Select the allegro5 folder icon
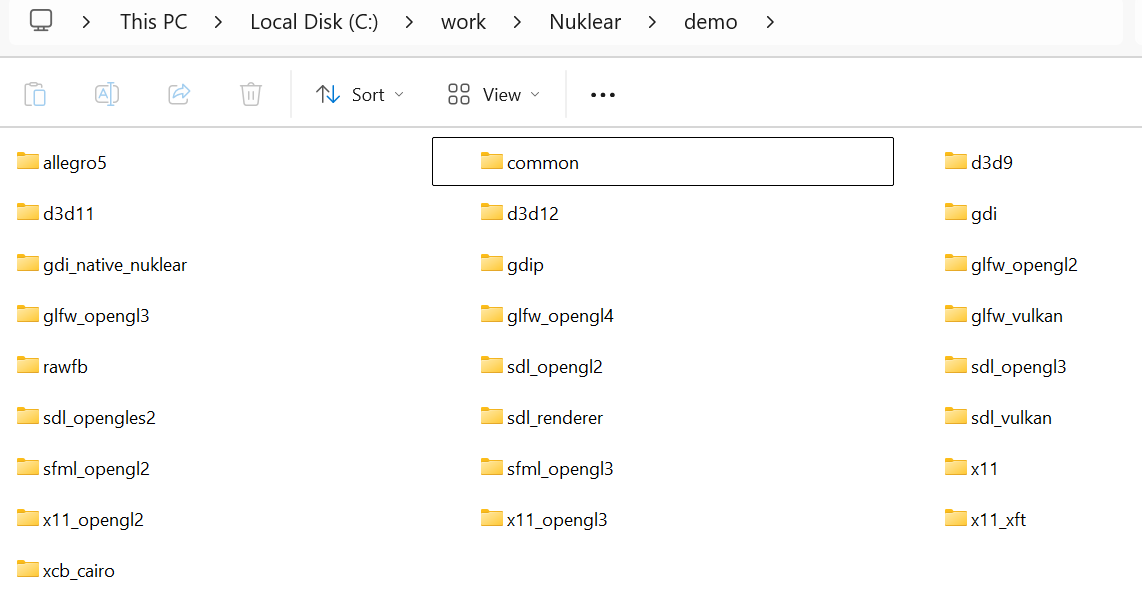1142x609 pixels. coord(28,162)
